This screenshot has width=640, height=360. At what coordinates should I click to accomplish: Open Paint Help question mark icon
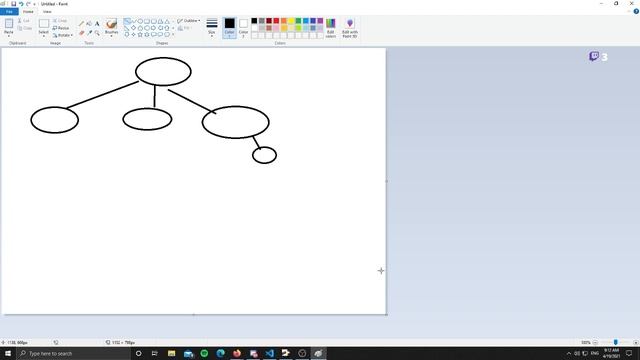(636, 11)
